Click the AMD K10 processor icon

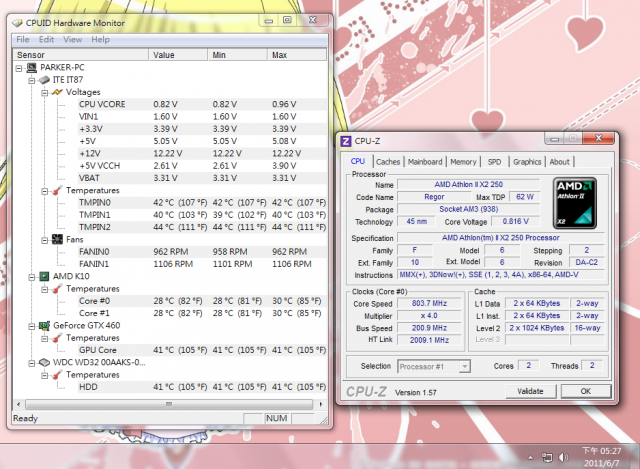[x=44, y=277]
